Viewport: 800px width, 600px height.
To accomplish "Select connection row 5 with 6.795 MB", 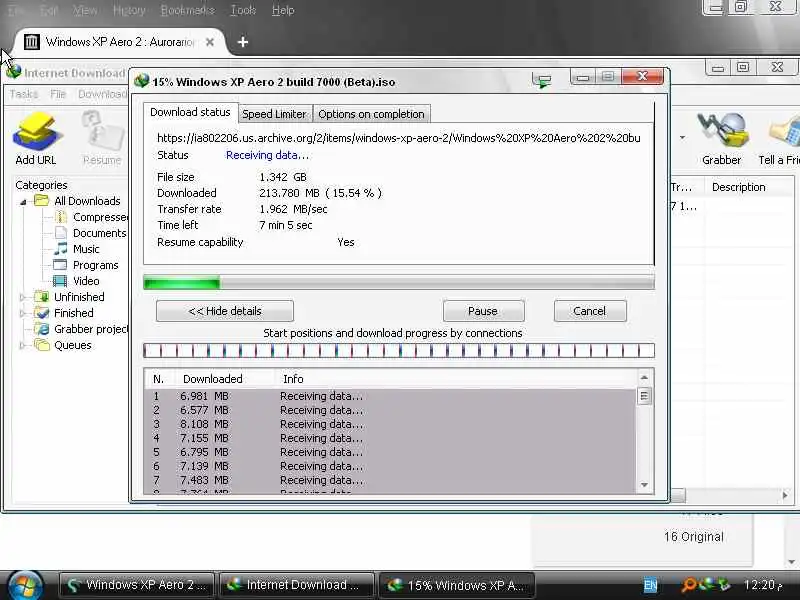I will [x=391, y=452].
